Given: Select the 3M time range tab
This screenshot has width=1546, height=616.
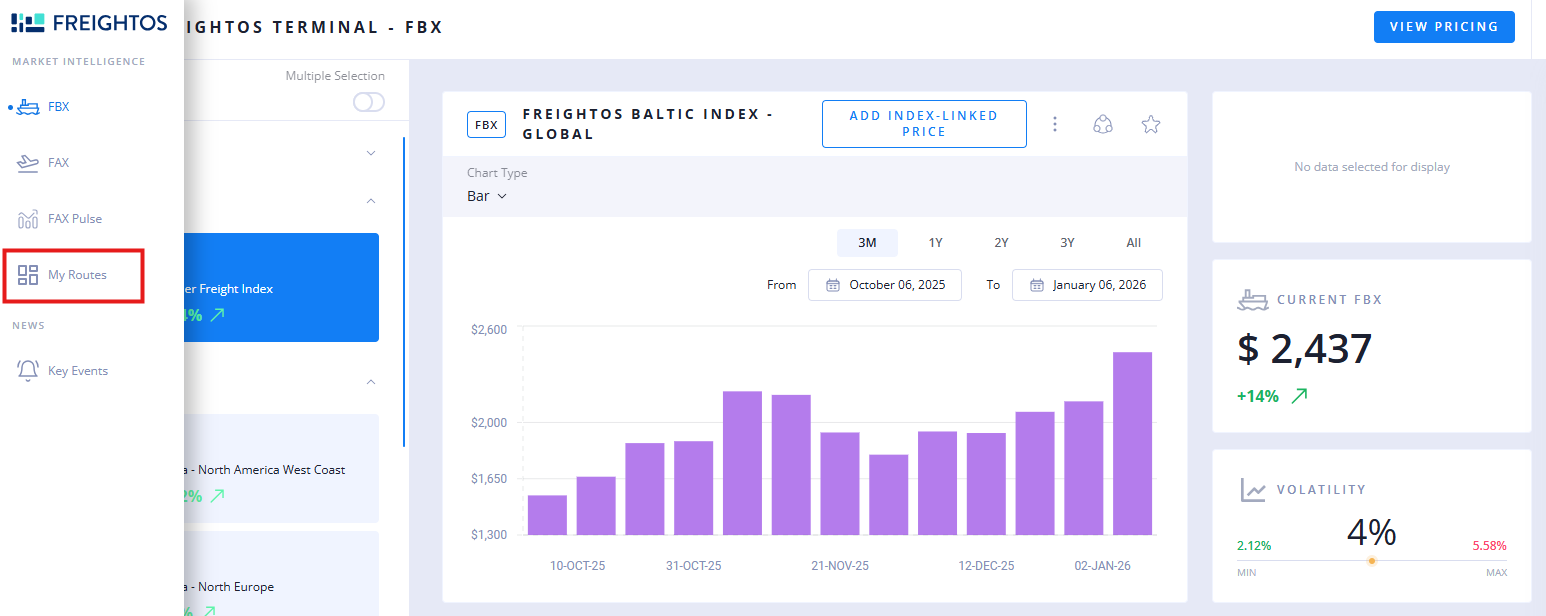Looking at the screenshot, I should (867, 243).
